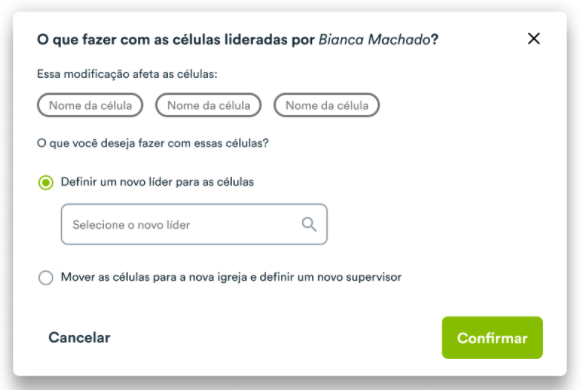Click the name 'Bianca Machado' in the heading
The height and width of the screenshot is (390, 585).
374,39
